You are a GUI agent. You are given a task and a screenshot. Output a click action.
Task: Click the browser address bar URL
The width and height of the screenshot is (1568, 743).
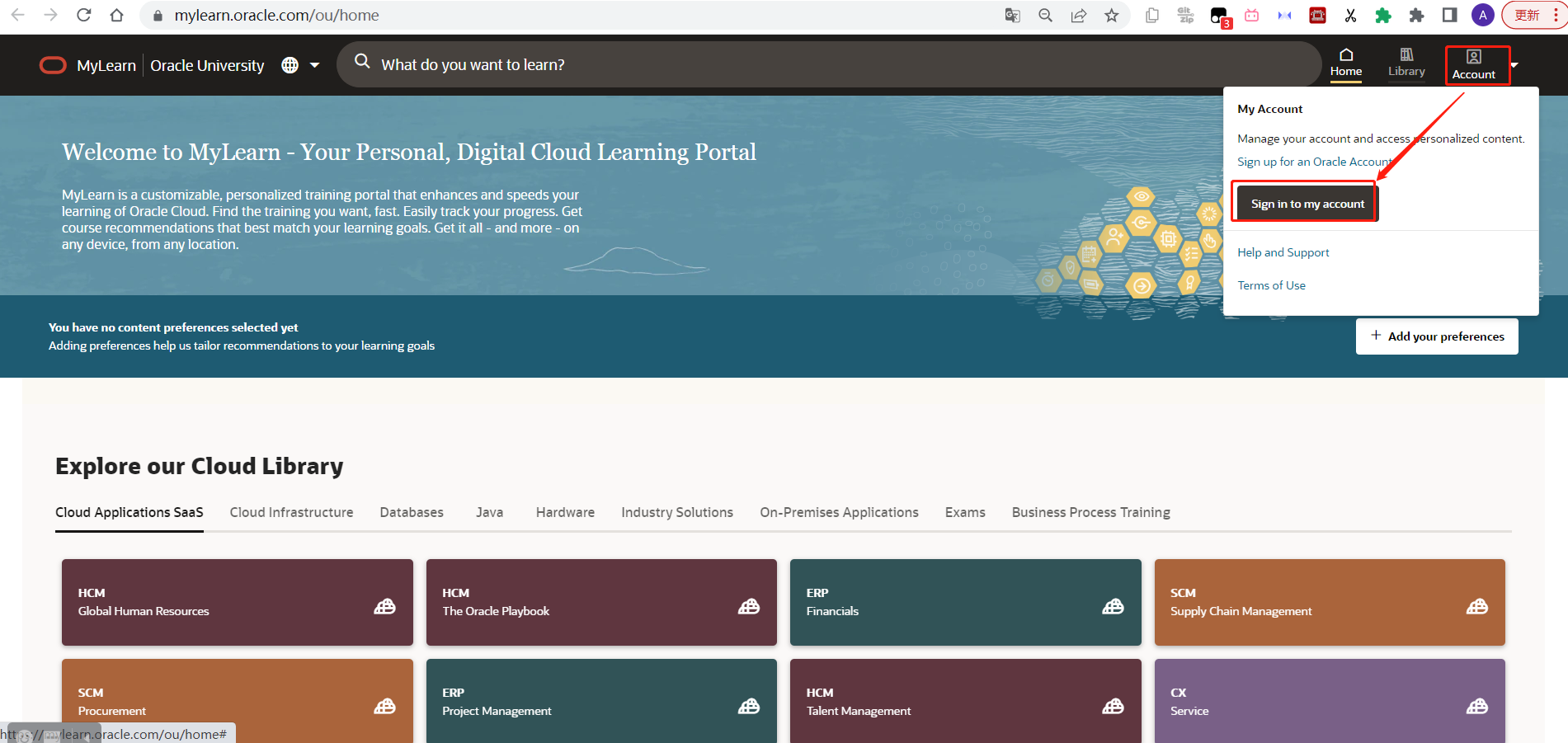point(276,15)
